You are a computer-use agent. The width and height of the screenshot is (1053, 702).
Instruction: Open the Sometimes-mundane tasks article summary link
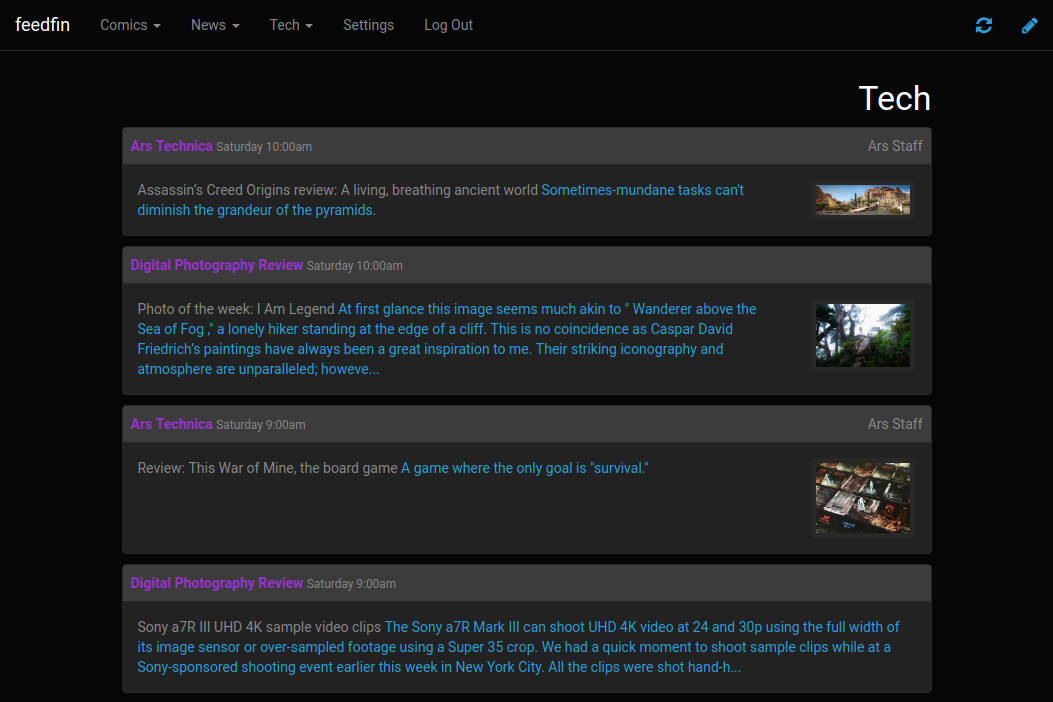[x=441, y=200]
